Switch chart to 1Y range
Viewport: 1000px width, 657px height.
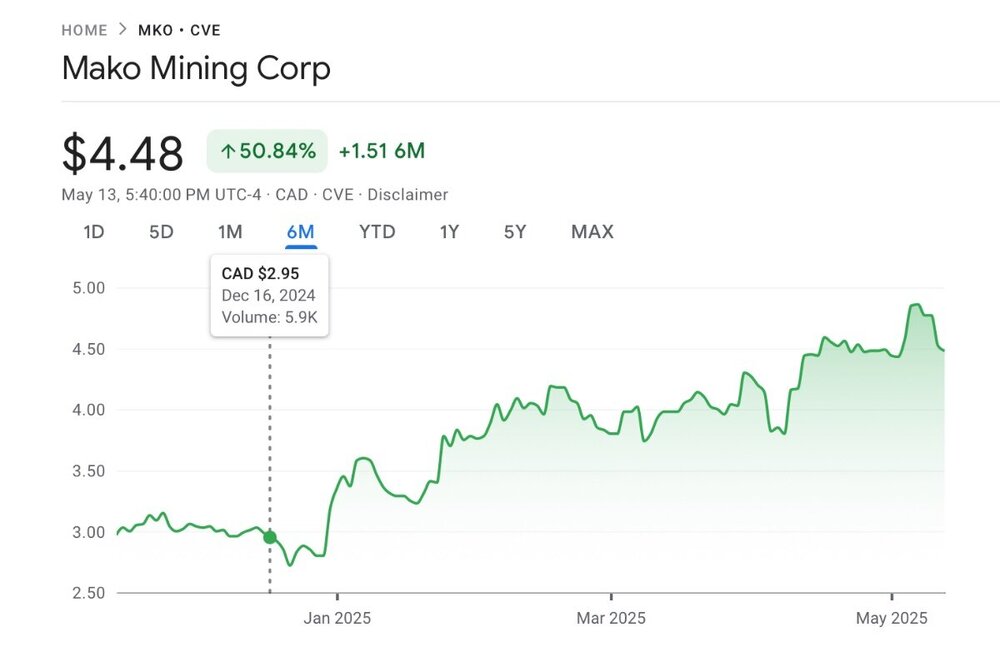point(450,232)
